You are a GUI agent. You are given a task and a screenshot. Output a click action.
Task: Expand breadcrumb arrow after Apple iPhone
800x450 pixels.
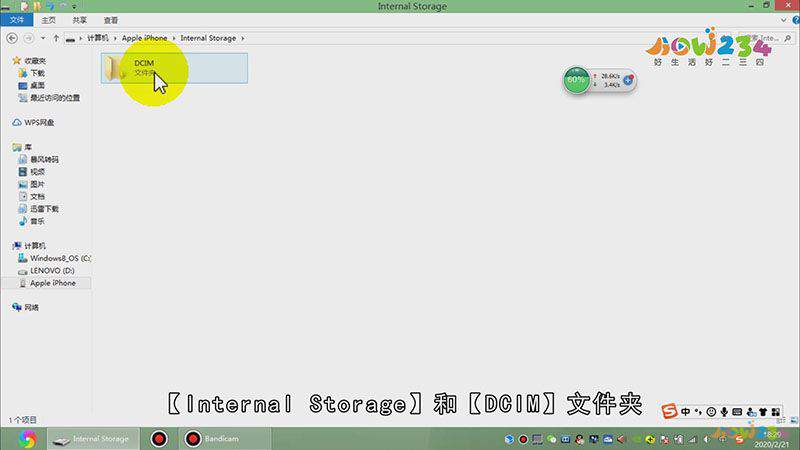click(x=174, y=38)
